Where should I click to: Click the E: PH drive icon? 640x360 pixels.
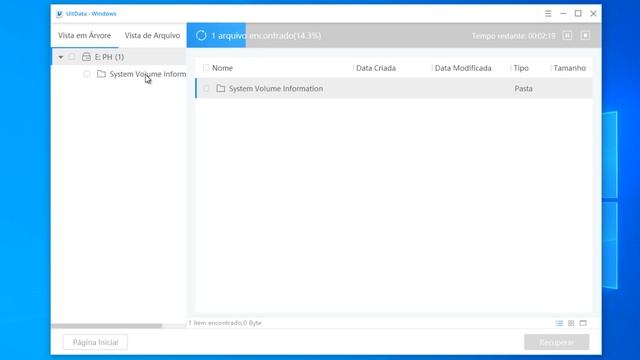[86, 57]
